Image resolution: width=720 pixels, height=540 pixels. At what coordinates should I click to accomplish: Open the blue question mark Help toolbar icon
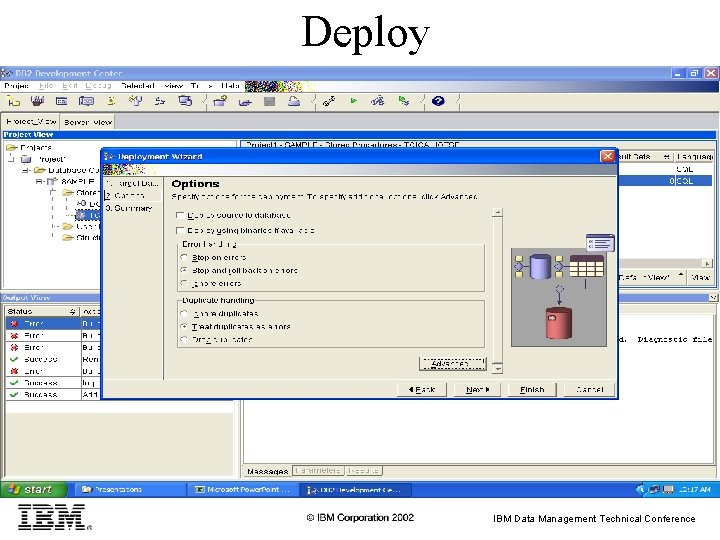438,101
